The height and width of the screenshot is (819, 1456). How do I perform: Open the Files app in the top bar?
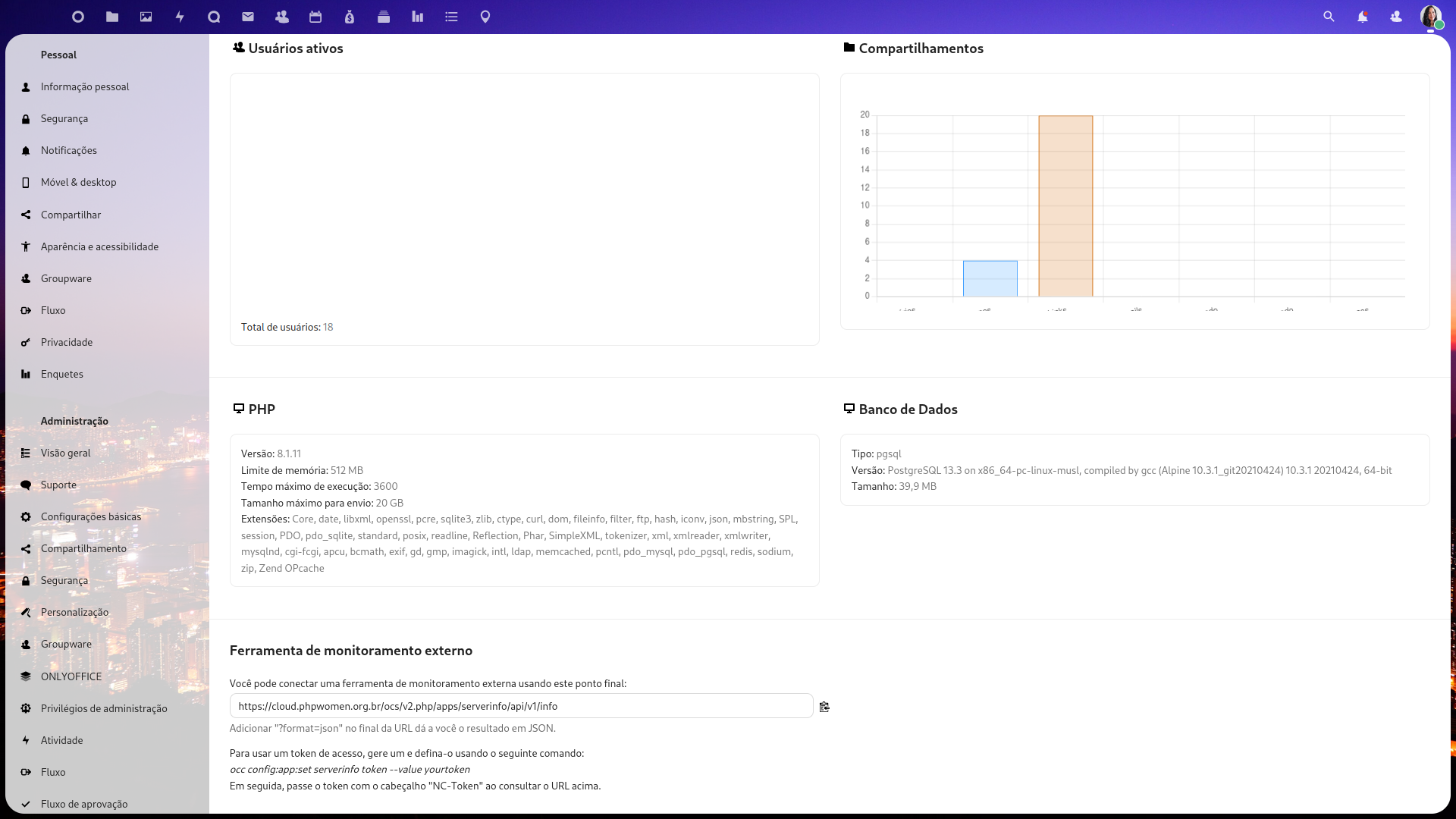[112, 17]
